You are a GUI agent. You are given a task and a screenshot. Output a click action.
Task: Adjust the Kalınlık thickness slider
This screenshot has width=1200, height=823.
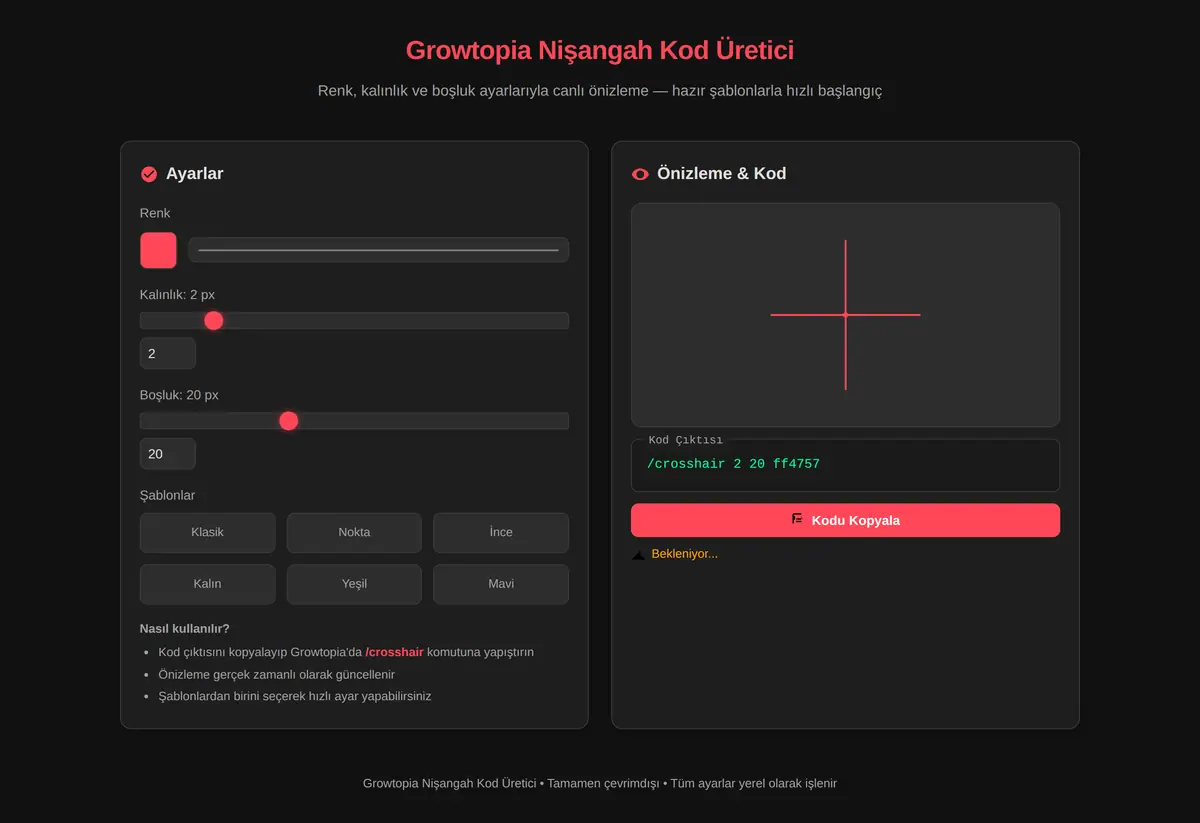click(354, 321)
